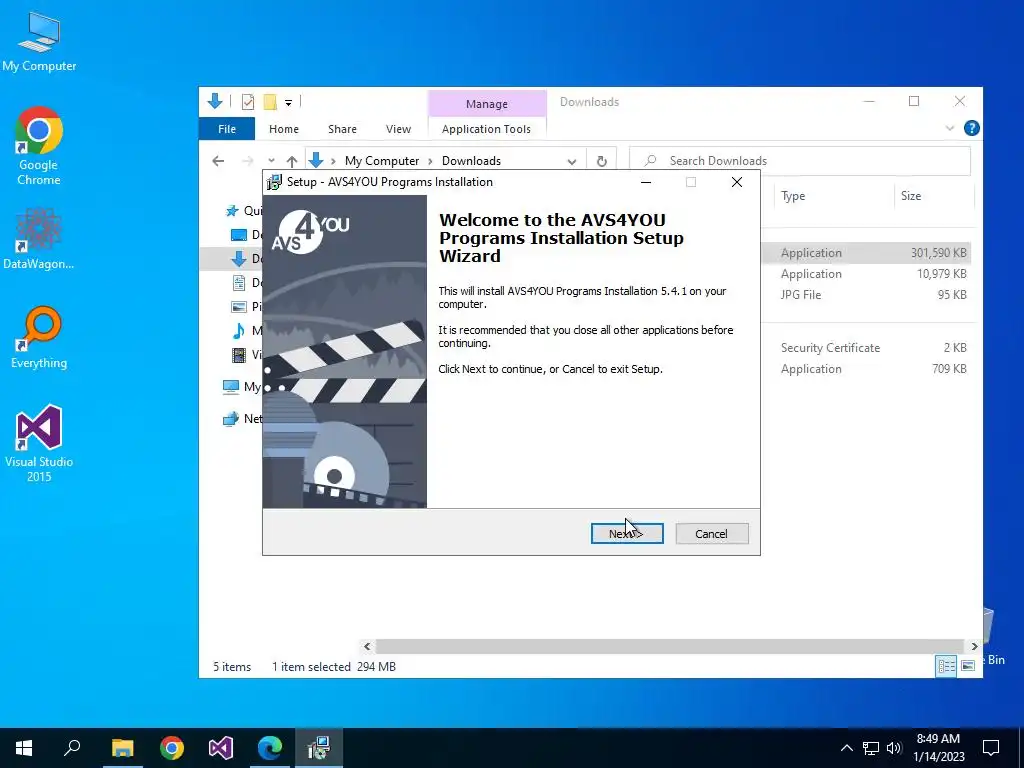The height and width of the screenshot is (768, 1024).
Task: Open Chrome from the taskbar
Action: pos(172,748)
